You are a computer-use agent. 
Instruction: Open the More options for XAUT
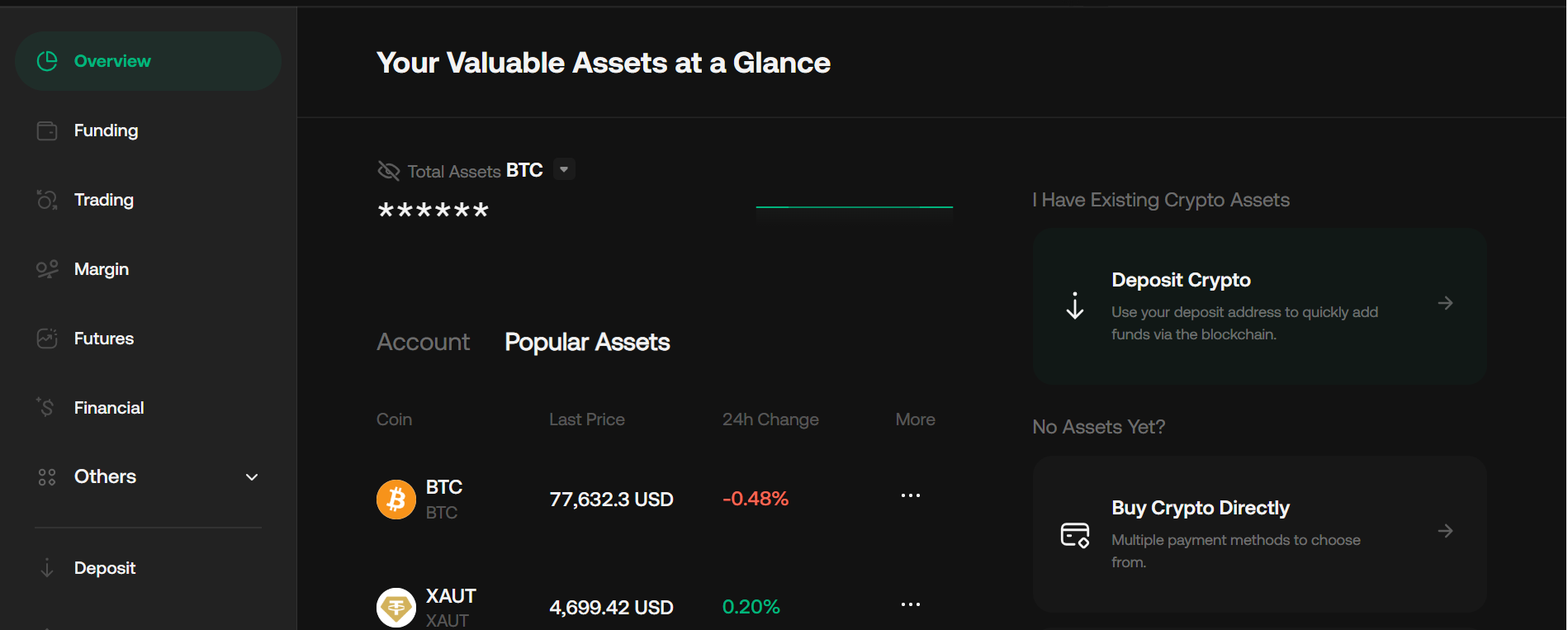click(911, 604)
